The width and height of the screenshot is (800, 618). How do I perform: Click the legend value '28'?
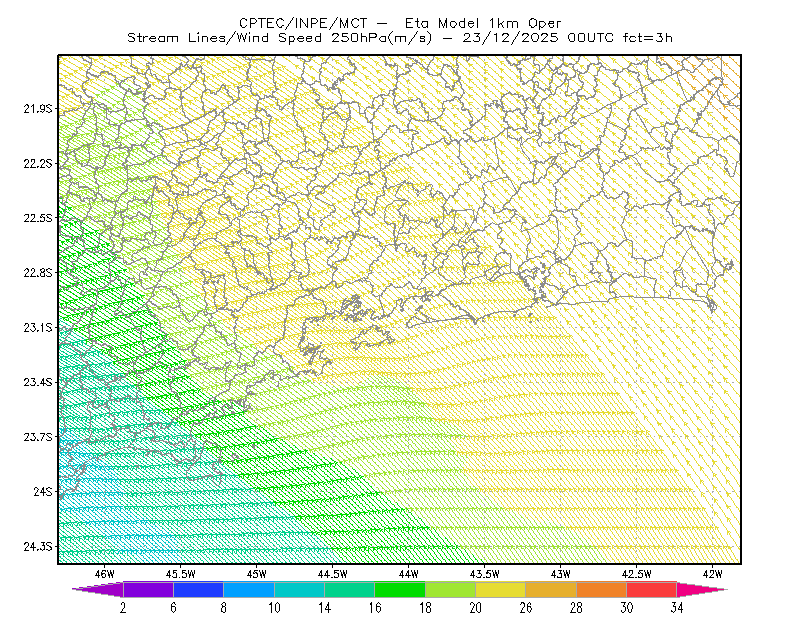tap(576, 608)
